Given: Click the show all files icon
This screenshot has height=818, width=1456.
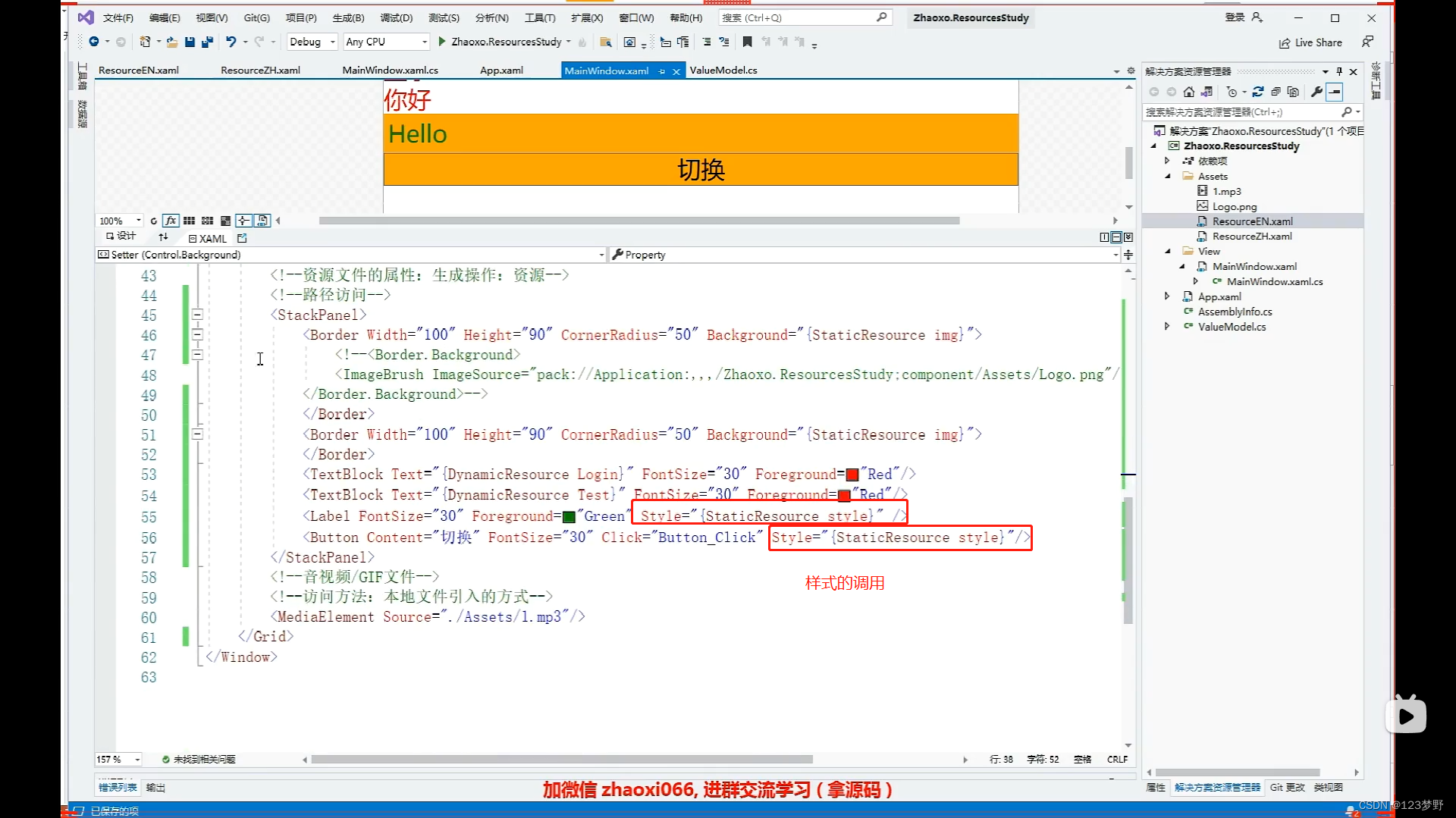Looking at the screenshot, I should (1293, 92).
